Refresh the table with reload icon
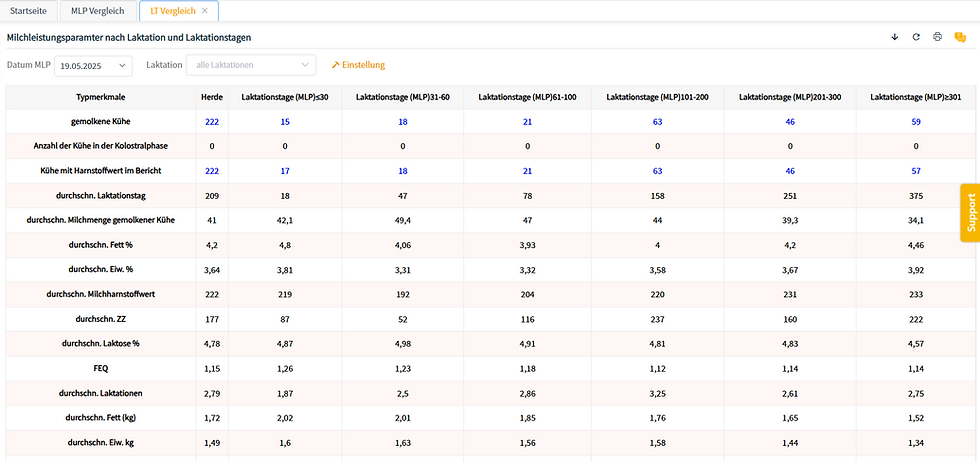Viewport: 980px width, 462px height. pyautogui.click(x=916, y=37)
